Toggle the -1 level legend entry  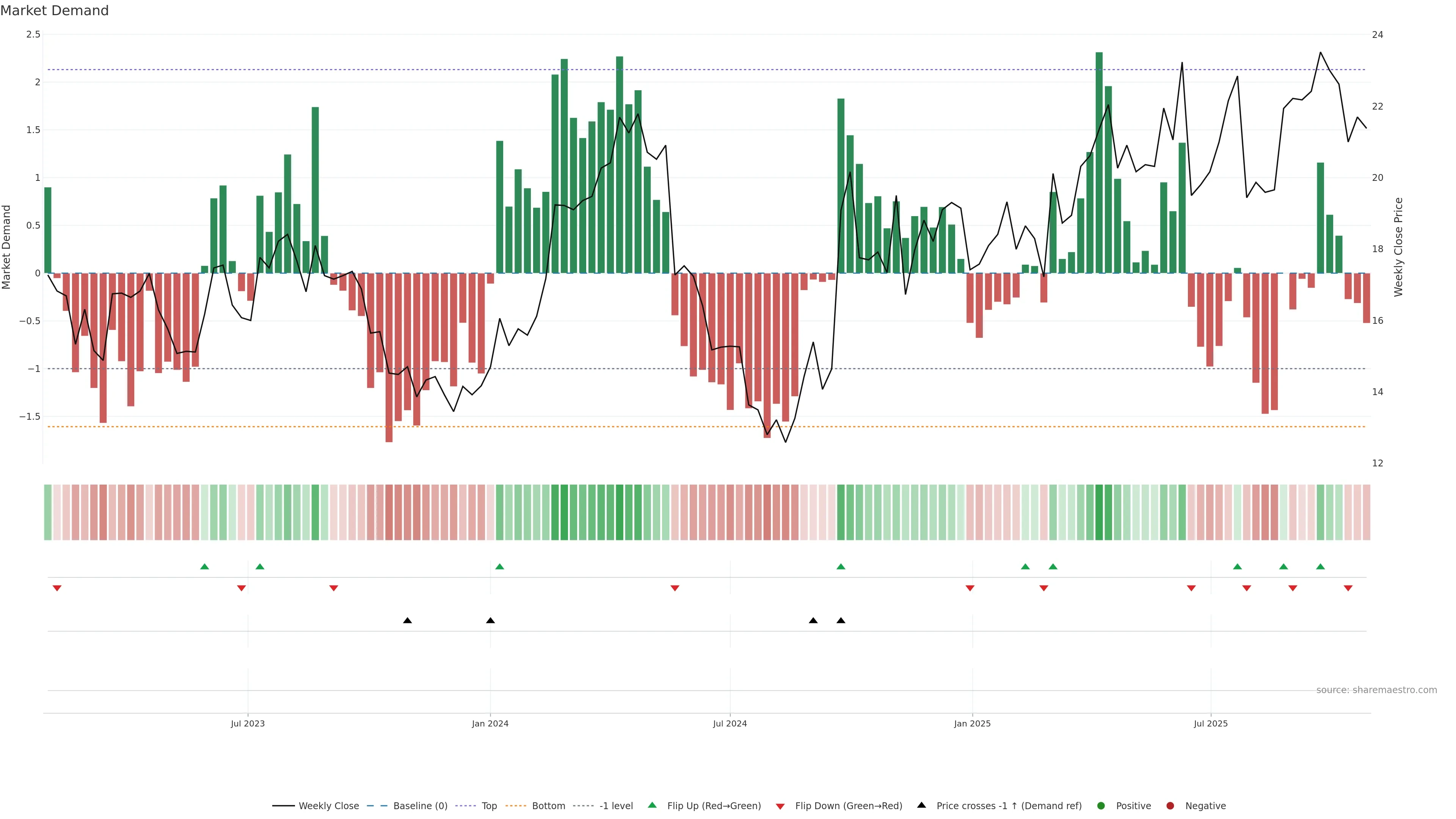click(615, 805)
